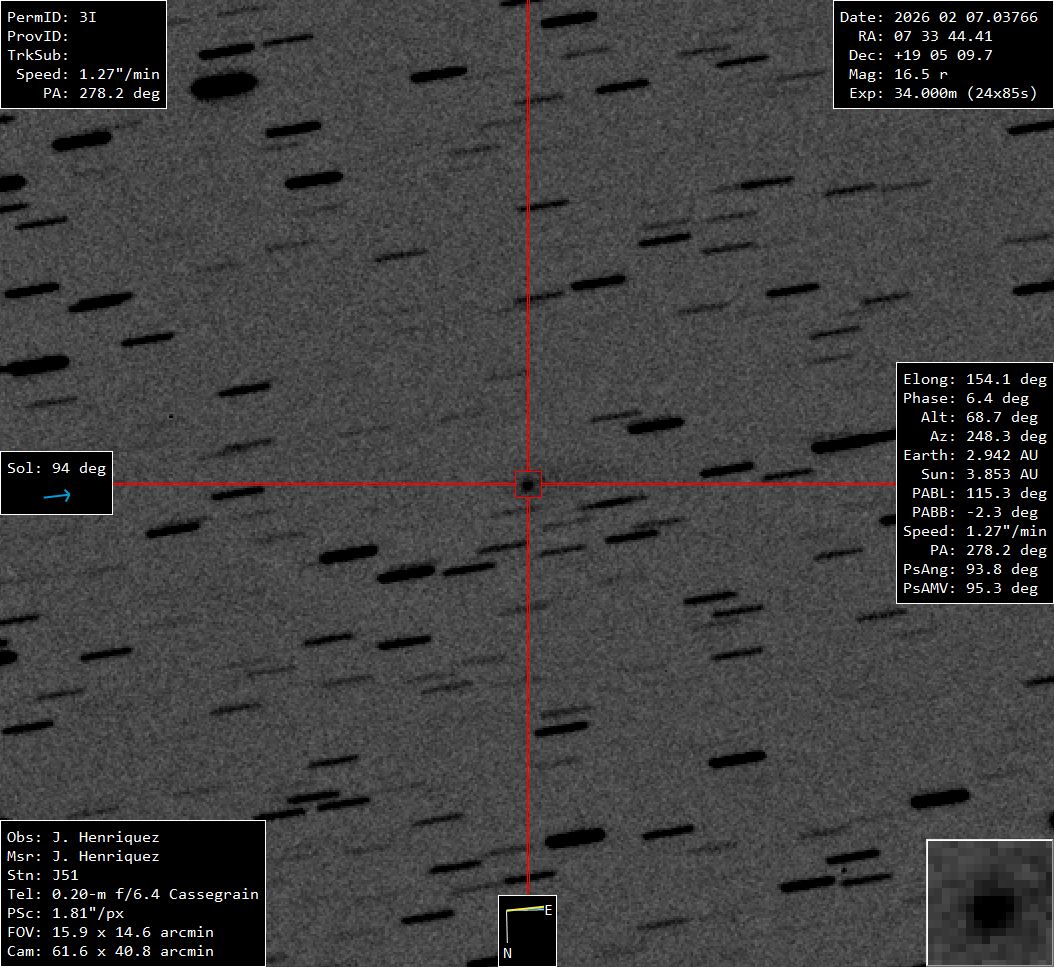Select the FOV 15.9 x 14.6 arcmin line
The image size is (1054, 967).
[x=110, y=932]
